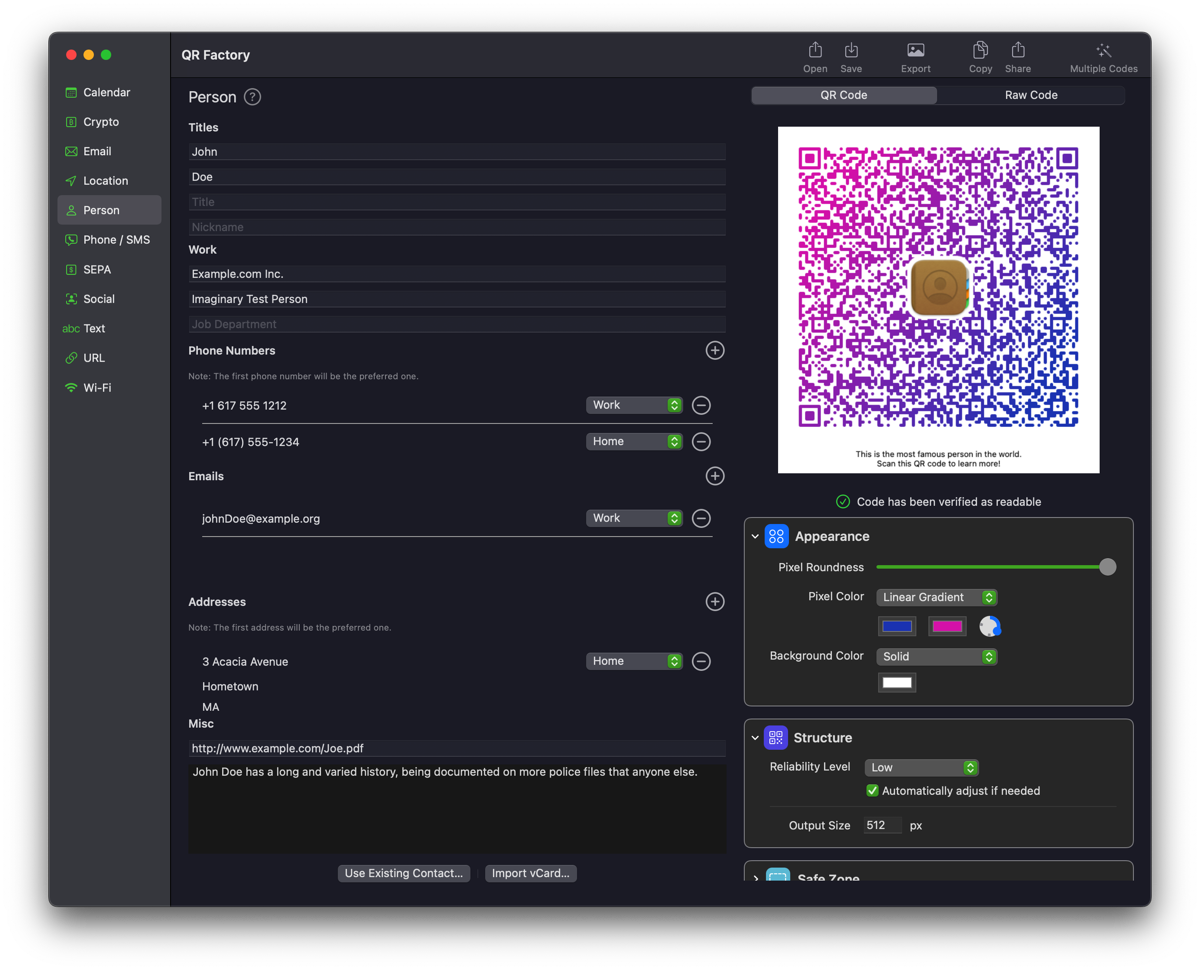Remove the 3 Acacia Avenue address
This screenshot has height=970, width=1200.
tap(701, 661)
